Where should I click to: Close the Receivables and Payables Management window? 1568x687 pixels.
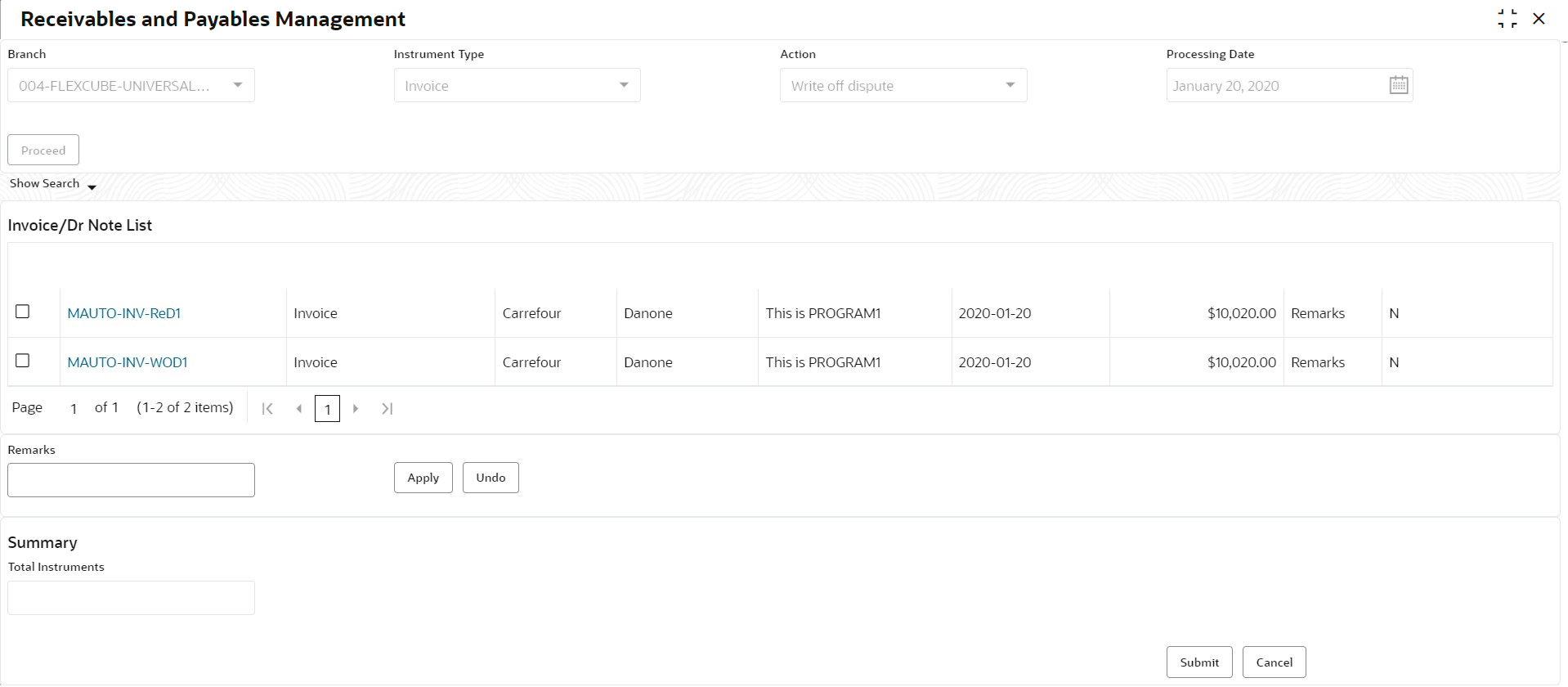(1539, 19)
